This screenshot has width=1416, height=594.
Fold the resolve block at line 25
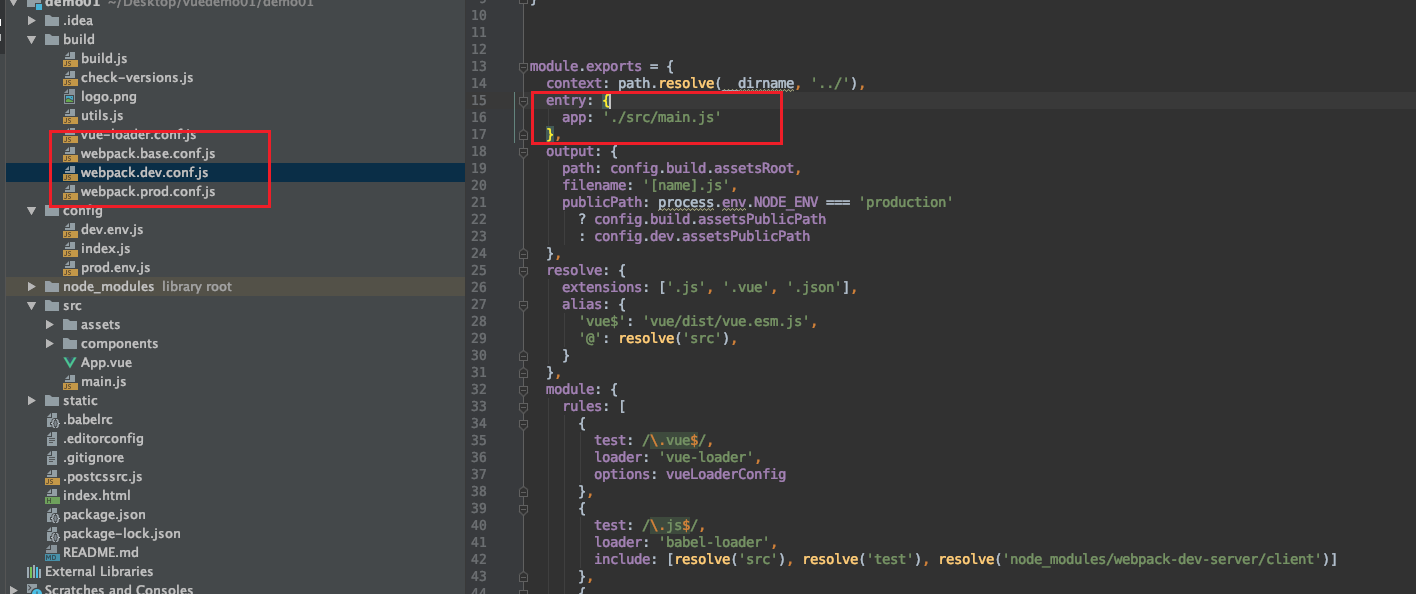coord(523,271)
